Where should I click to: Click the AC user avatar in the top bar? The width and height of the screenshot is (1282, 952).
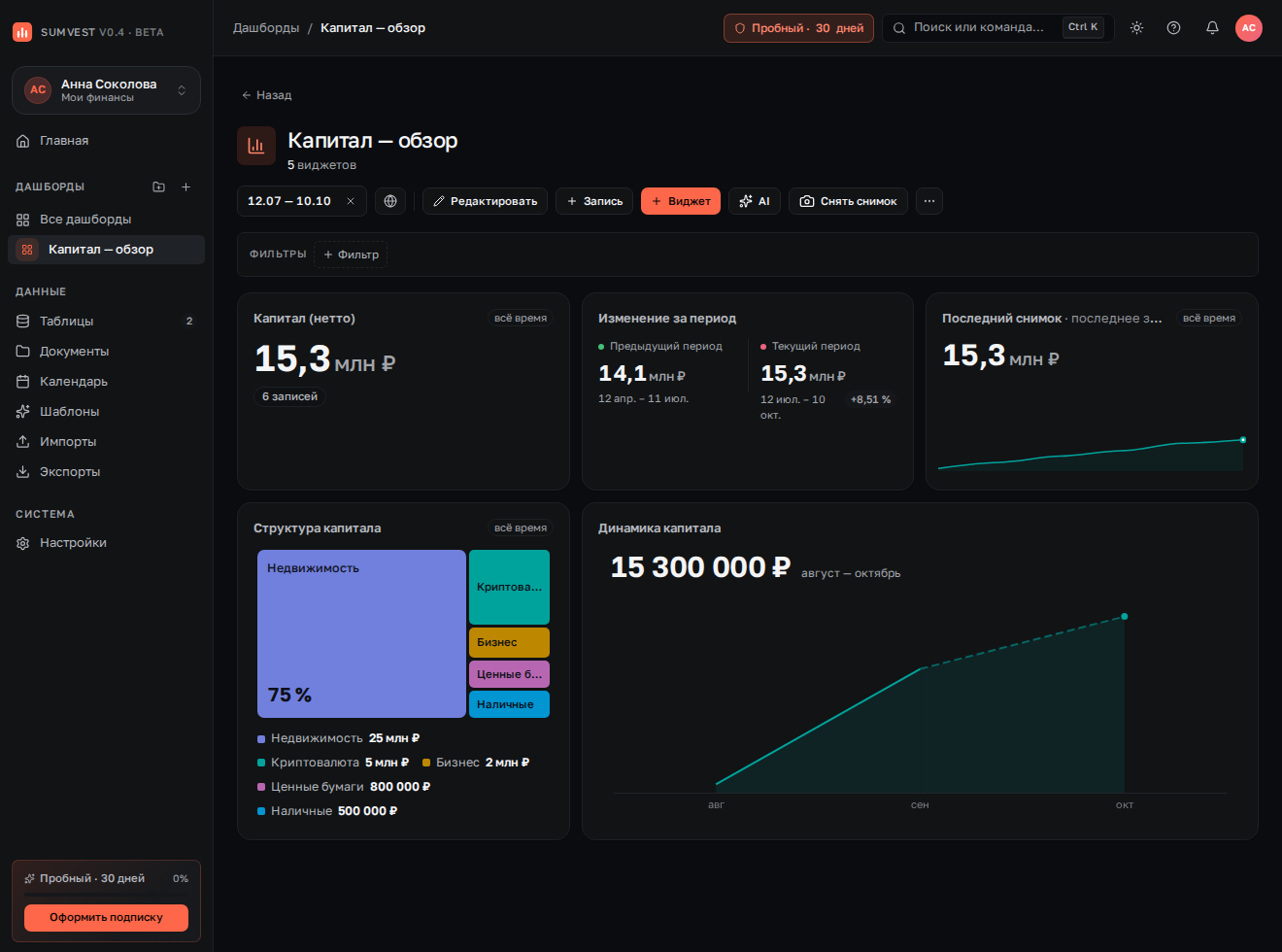point(1249,28)
